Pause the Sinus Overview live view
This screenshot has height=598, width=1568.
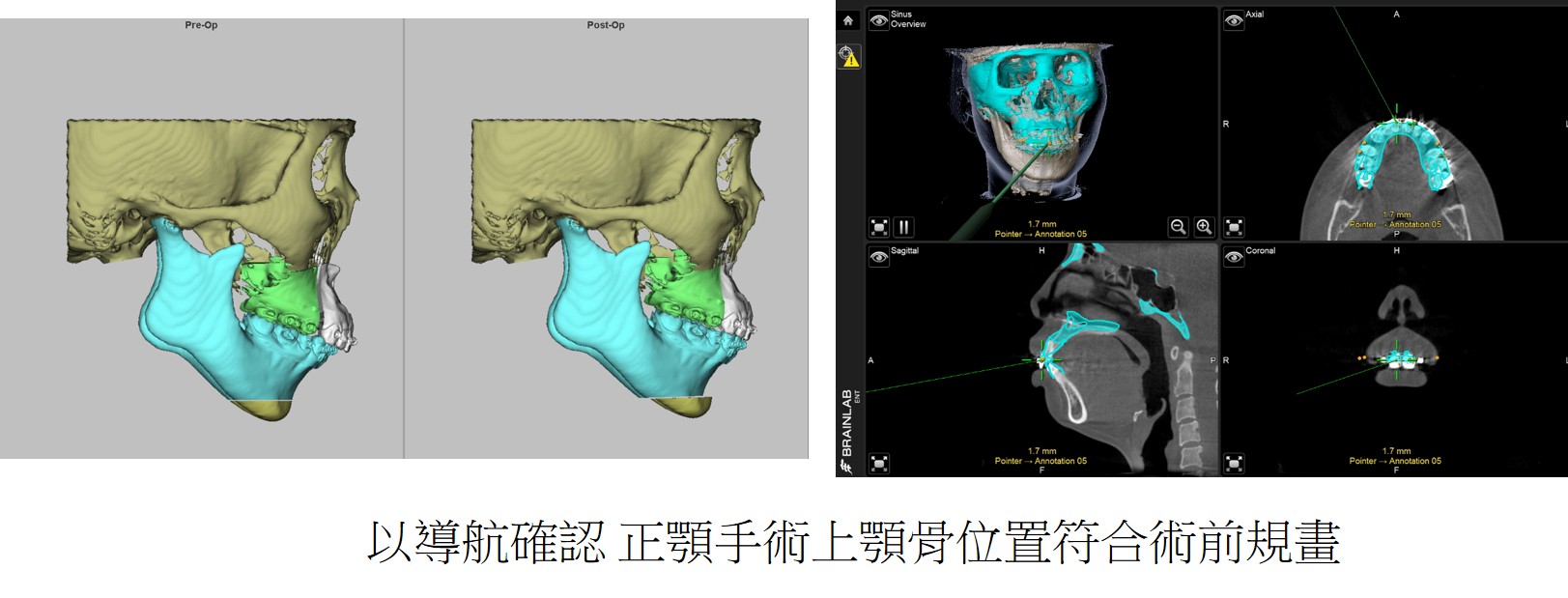903,227
